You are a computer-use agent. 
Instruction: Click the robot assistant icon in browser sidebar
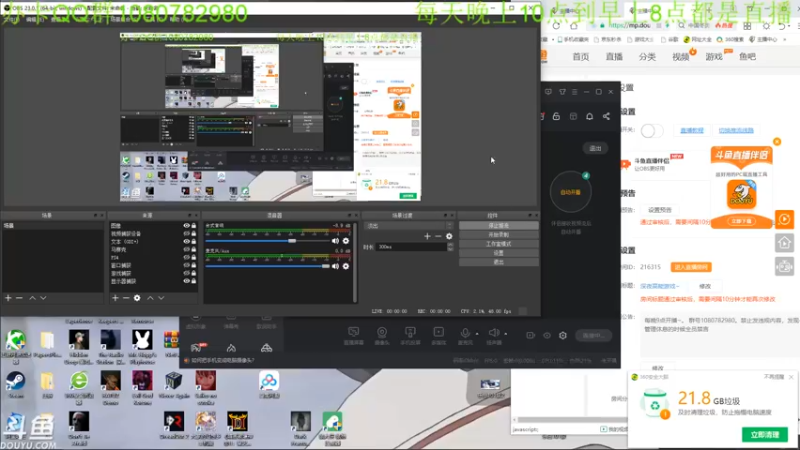pyautogui.click(x=784, y=266)
